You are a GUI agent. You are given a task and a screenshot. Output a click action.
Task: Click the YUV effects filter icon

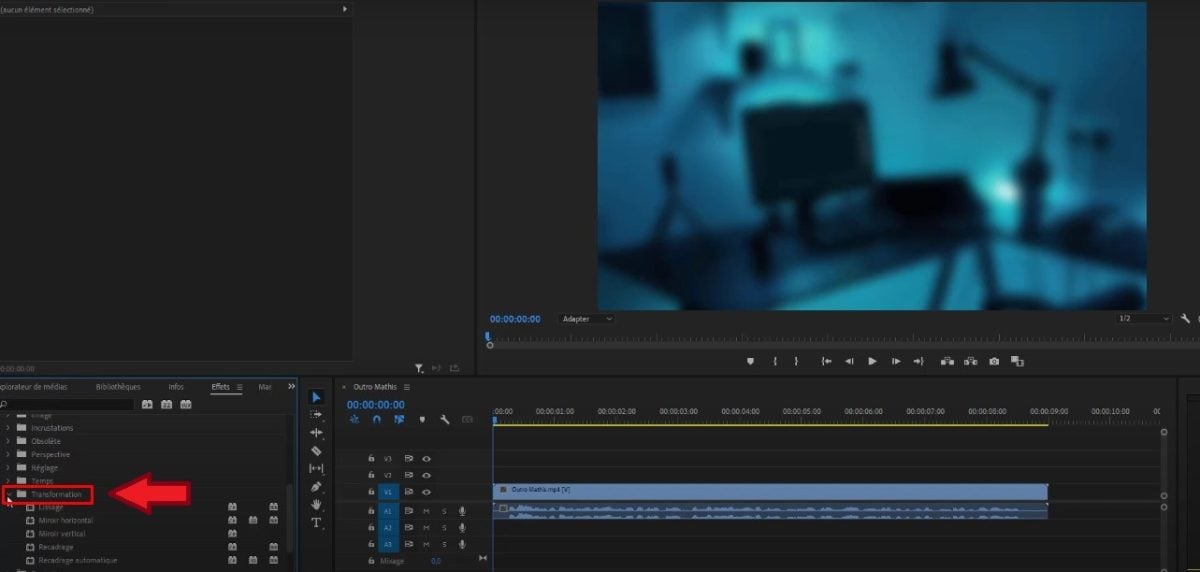point(185,404)
